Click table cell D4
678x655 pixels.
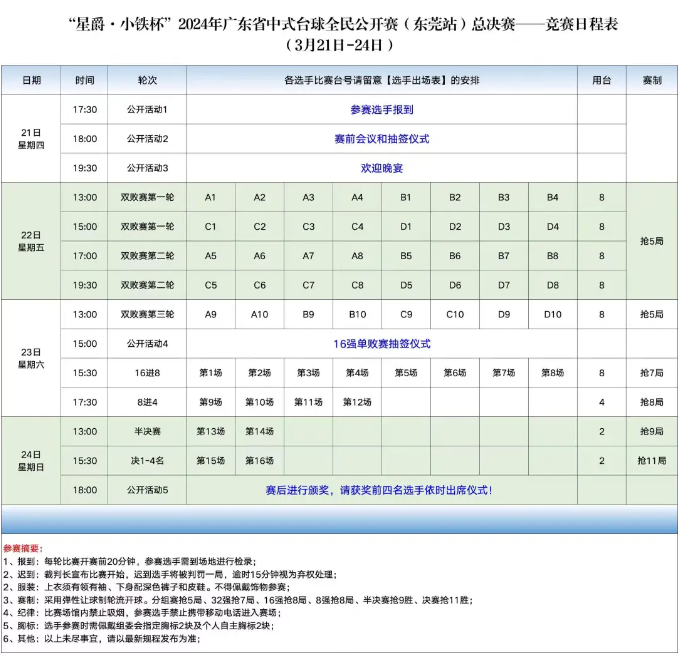coord(553,227)
